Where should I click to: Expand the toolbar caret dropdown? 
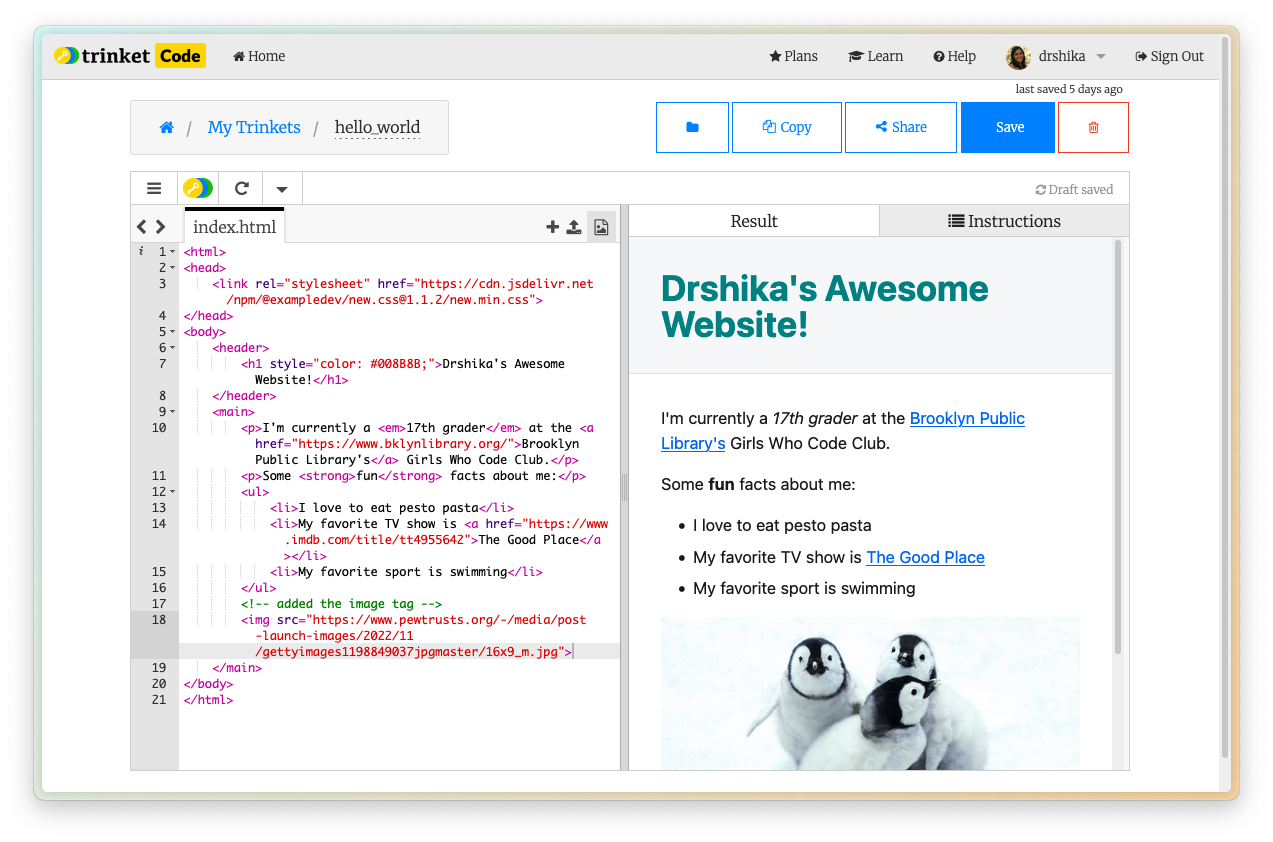pos(282,188)
